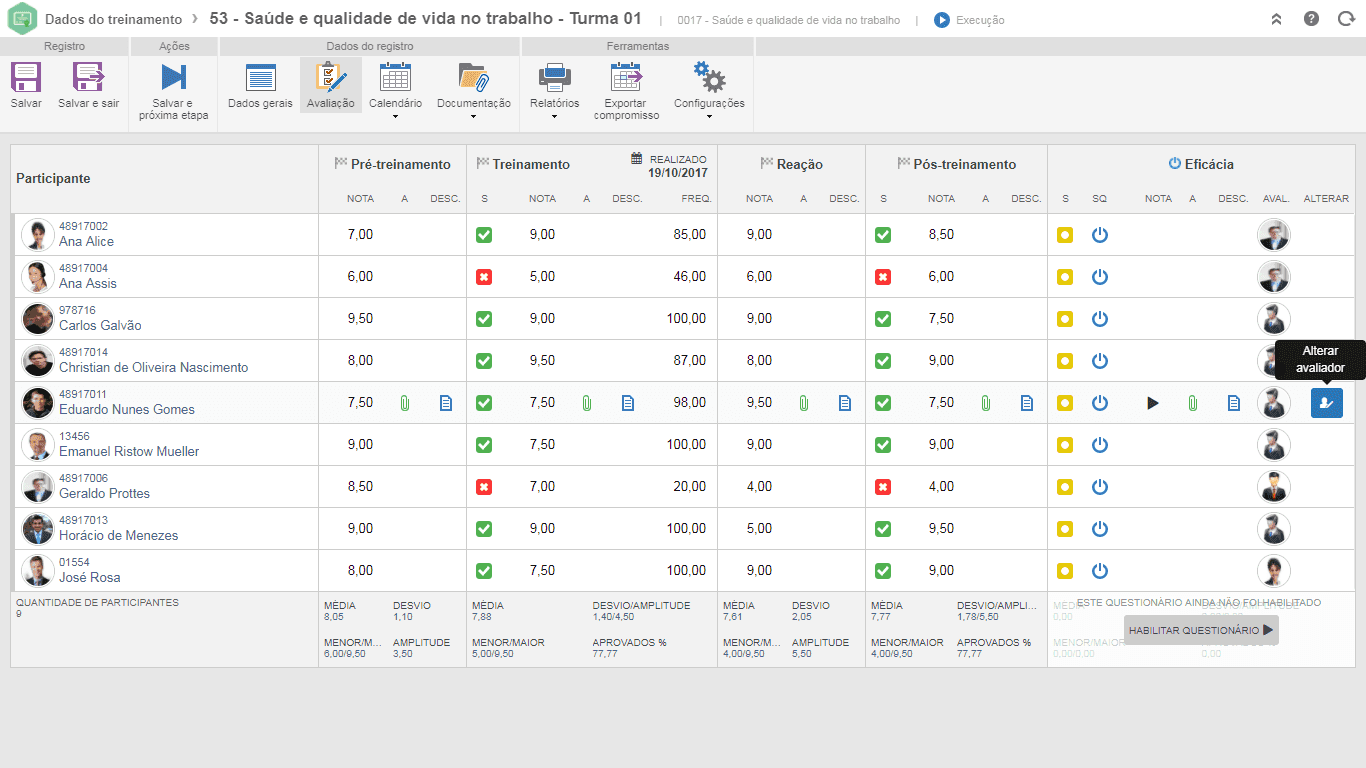Toggle Emanuel Ristow Mueller's pós-treinamento status
Viewport: 1366px width, 768px height.
883,445
